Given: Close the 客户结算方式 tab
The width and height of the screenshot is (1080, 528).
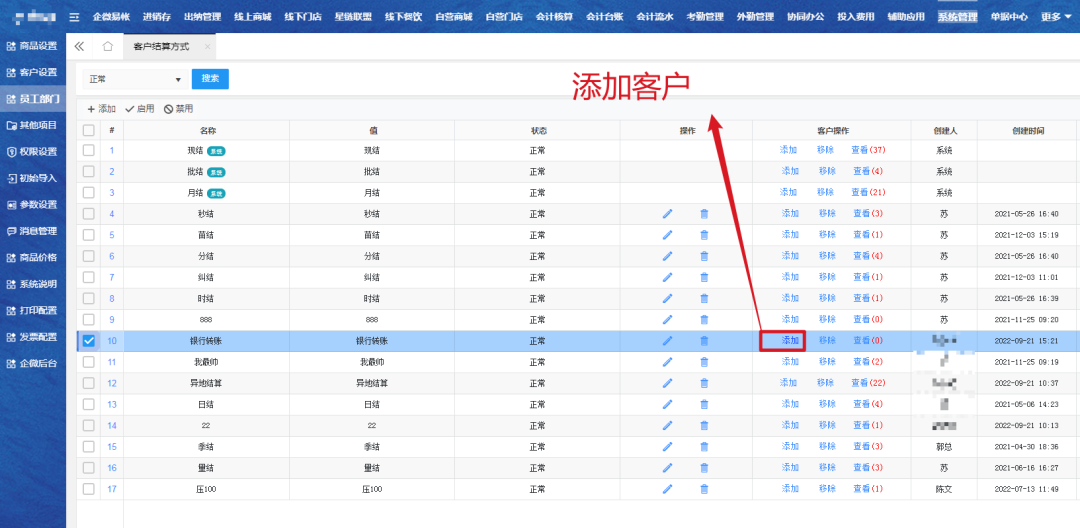Looking at the screenshot, I should coord(207,47).
